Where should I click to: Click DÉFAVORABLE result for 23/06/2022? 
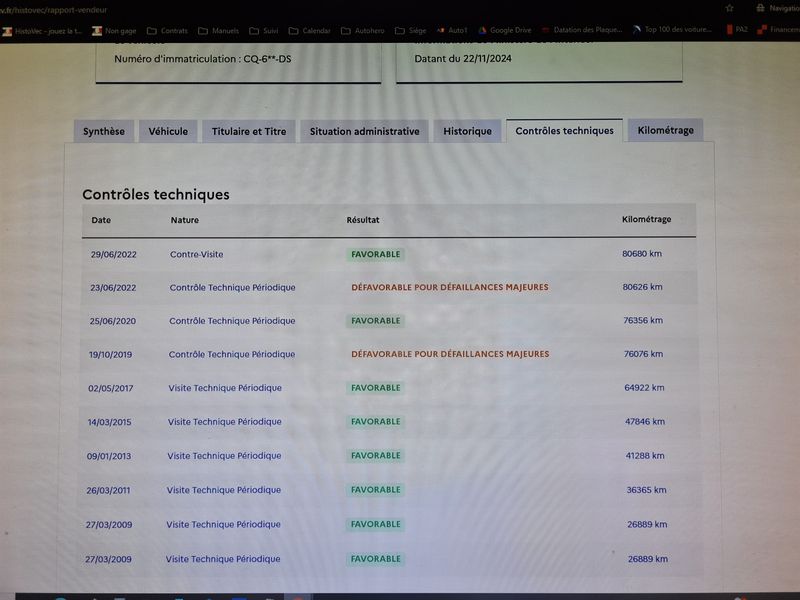(x=450, y=287)
